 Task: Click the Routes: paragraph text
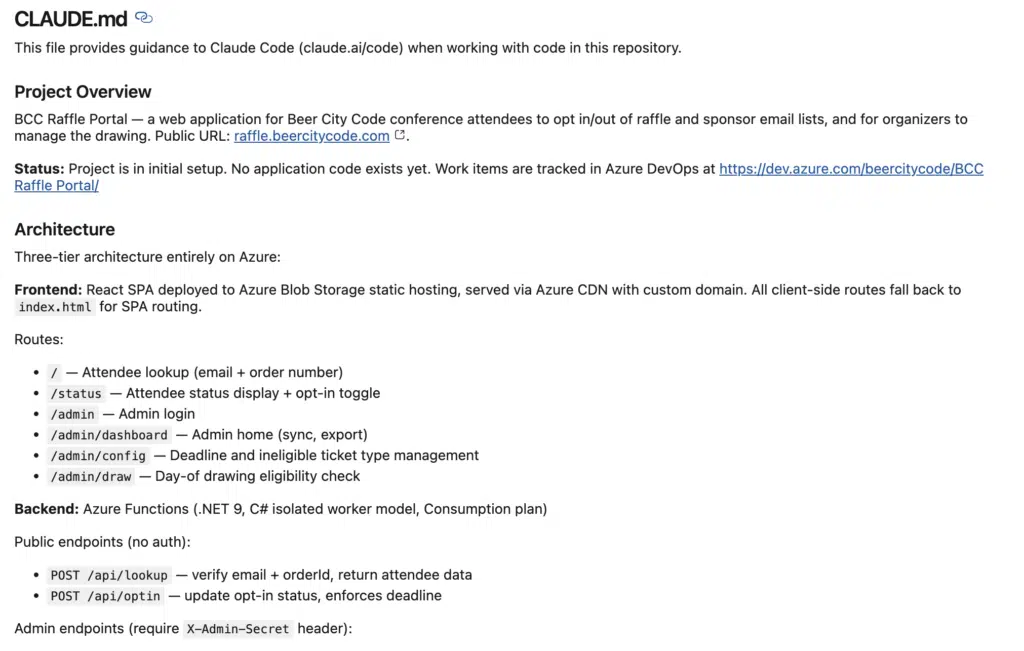(x=38, y=340)
